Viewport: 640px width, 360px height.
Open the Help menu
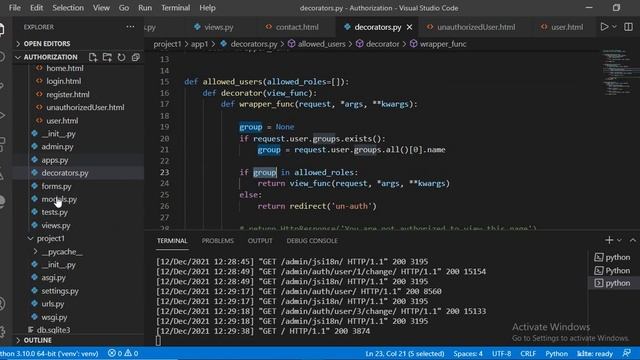click(207, 8)
